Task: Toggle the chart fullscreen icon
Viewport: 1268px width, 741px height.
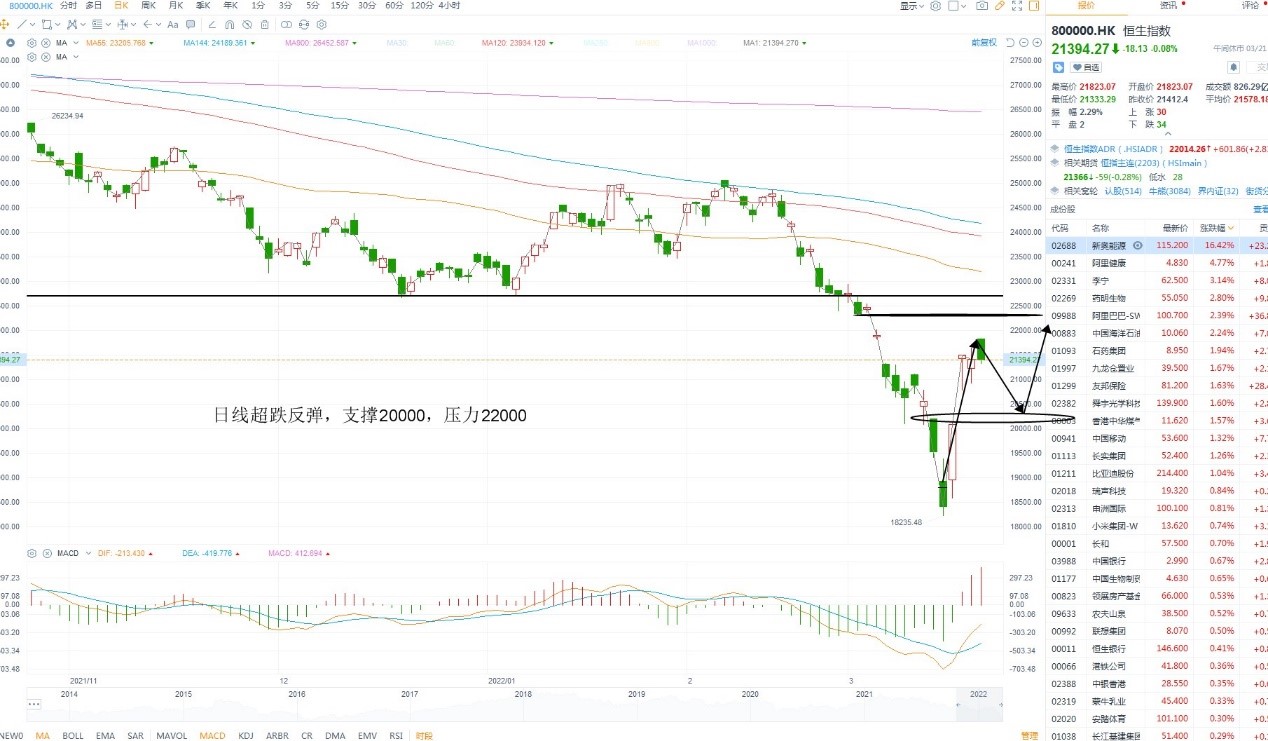Action: pyautogui.click(x=1017, y=6)
